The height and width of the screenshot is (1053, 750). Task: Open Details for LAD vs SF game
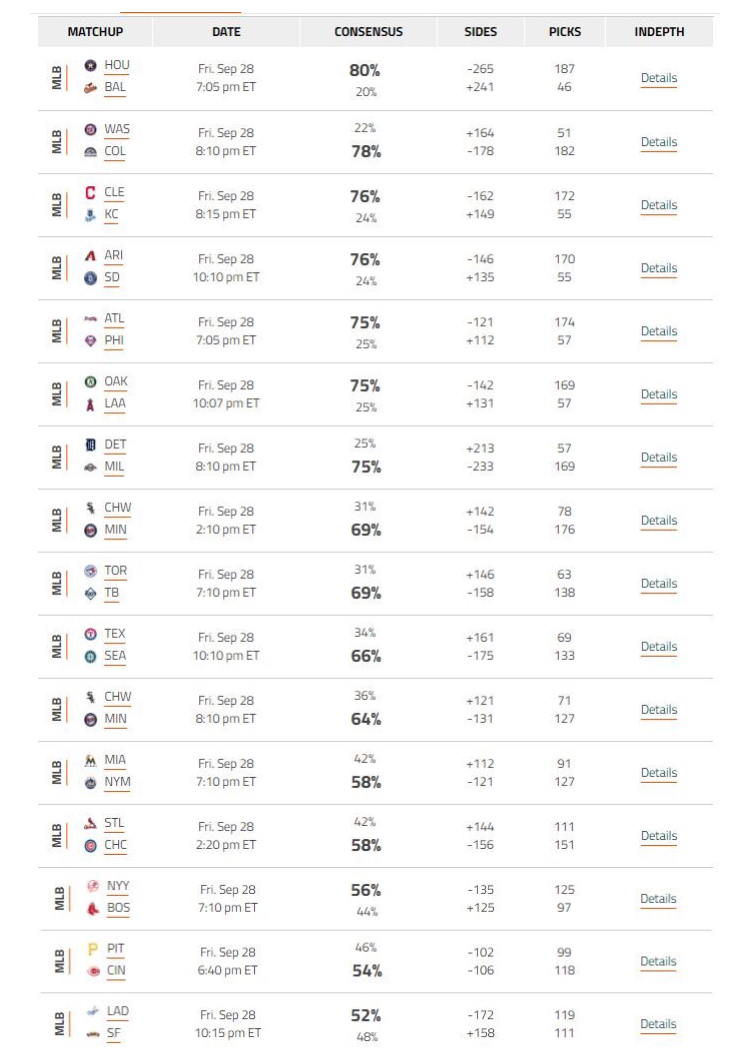(x=658, y=1023)
